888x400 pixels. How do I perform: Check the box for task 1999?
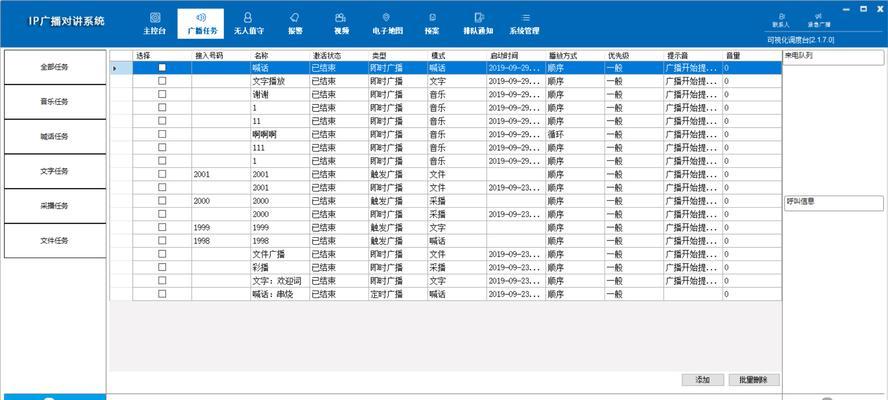pyautogui.click(x=163, y=227)
